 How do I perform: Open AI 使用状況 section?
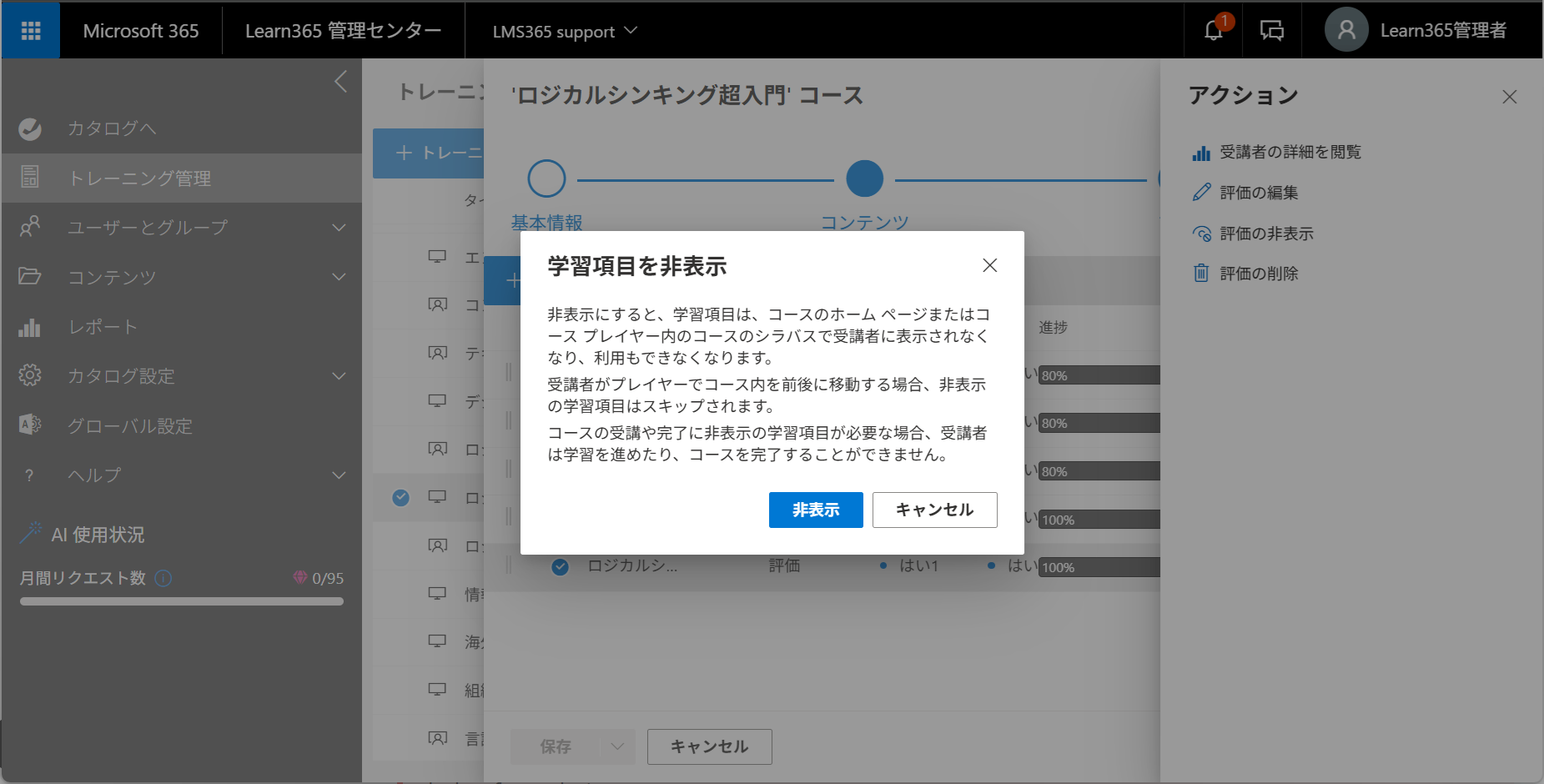point(98,535)
